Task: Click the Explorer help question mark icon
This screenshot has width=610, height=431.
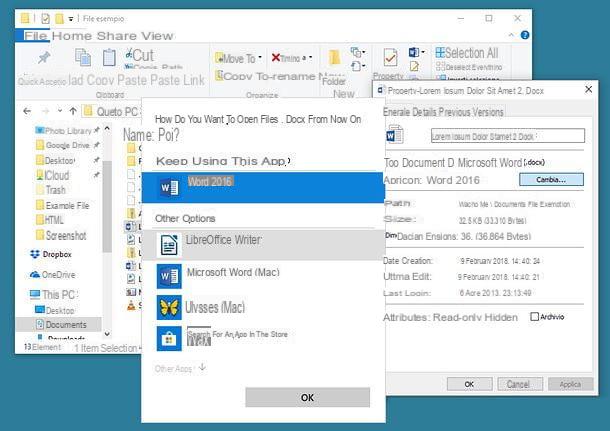Action: (x=525, y=35)
